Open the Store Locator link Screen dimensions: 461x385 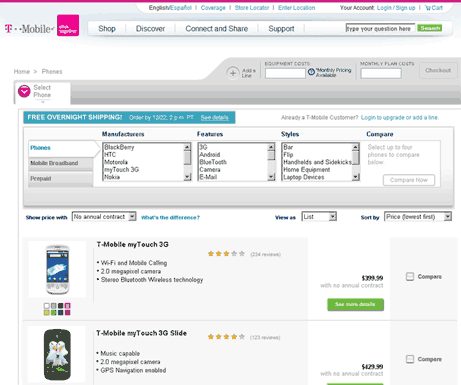pos(252,8)
